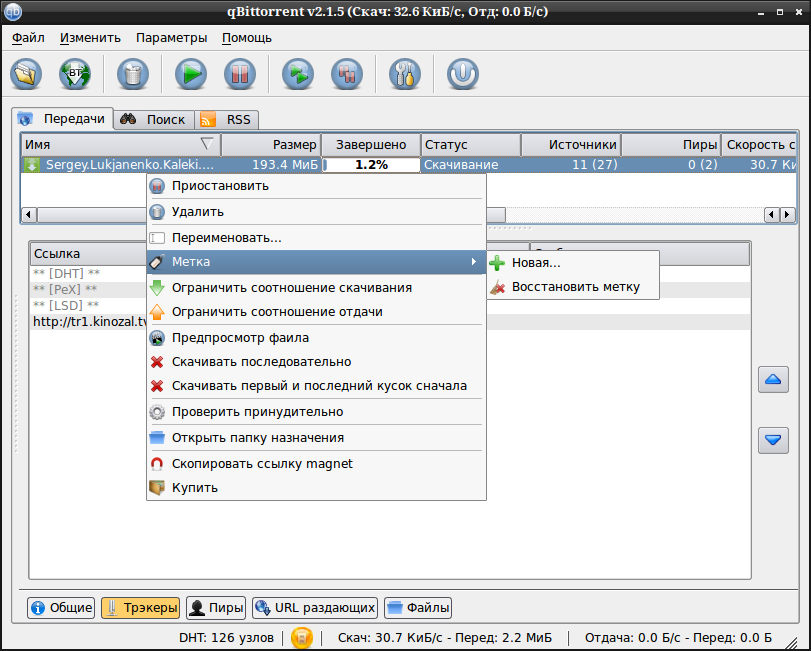Click the trash delete toolbar icon
The image size is (811, 651).
133,74
